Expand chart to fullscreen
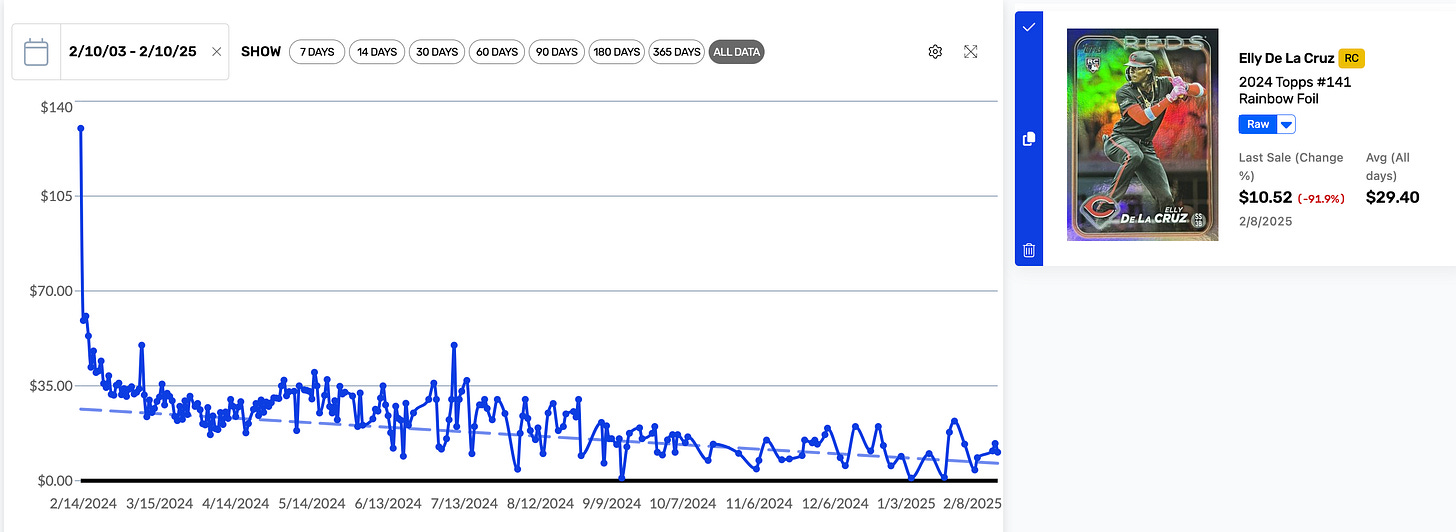The height and width of the screenshot is (532, 1456). point(970,52)
